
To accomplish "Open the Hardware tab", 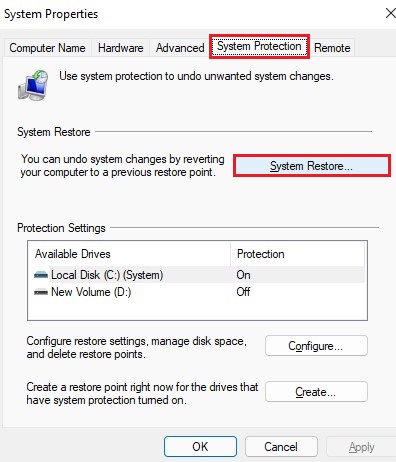I will tap(120, 48).
